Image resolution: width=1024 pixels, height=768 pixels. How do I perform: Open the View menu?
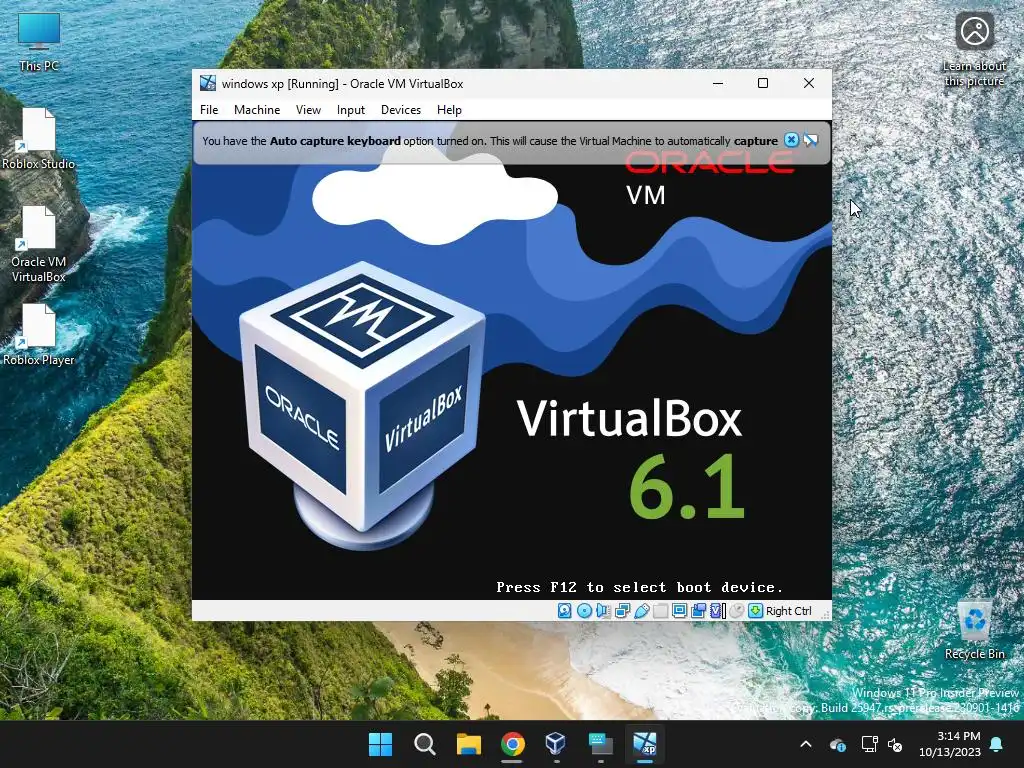[308, 110]
